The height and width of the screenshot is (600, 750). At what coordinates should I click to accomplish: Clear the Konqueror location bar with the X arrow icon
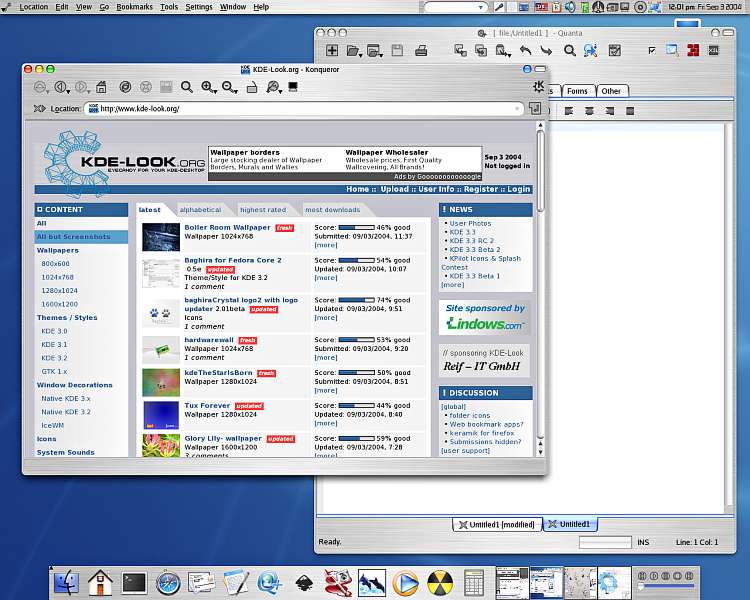click(39, 109)
